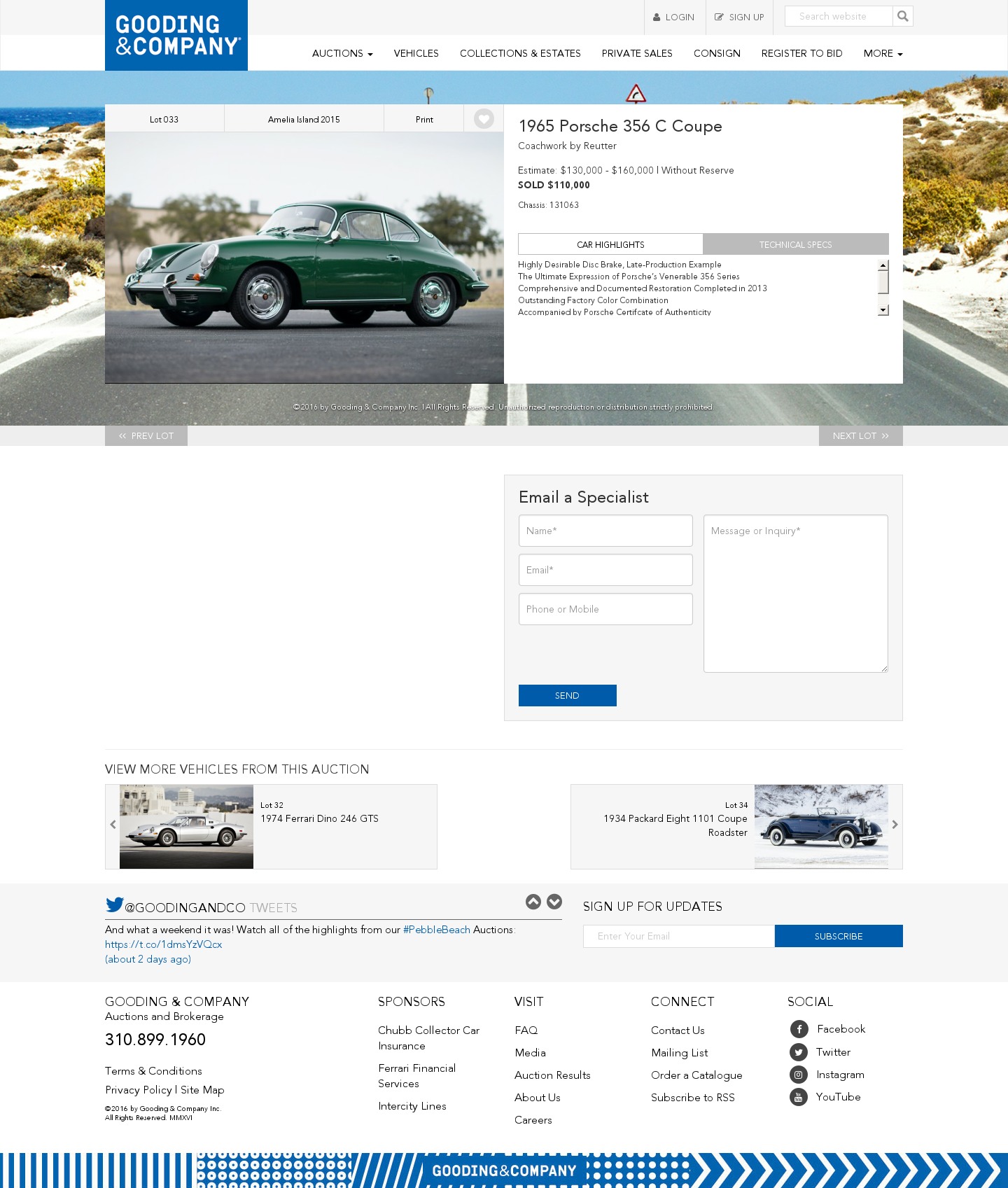The width and height of the screenshot is (1008, 1188).
Task: Open the Site Map link
Action: (202, 1090)
